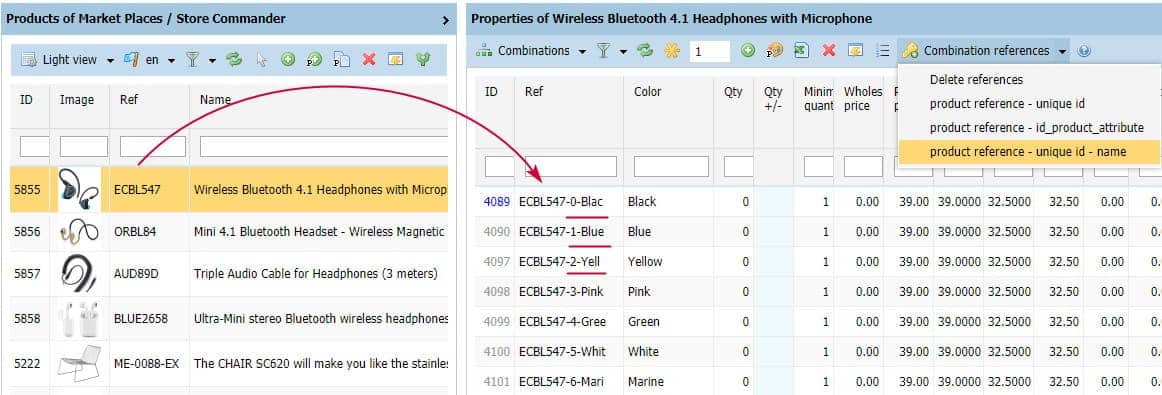Choose Delete references menu entry
Viewport: 1162px width, 395px height.
[976, 79]
